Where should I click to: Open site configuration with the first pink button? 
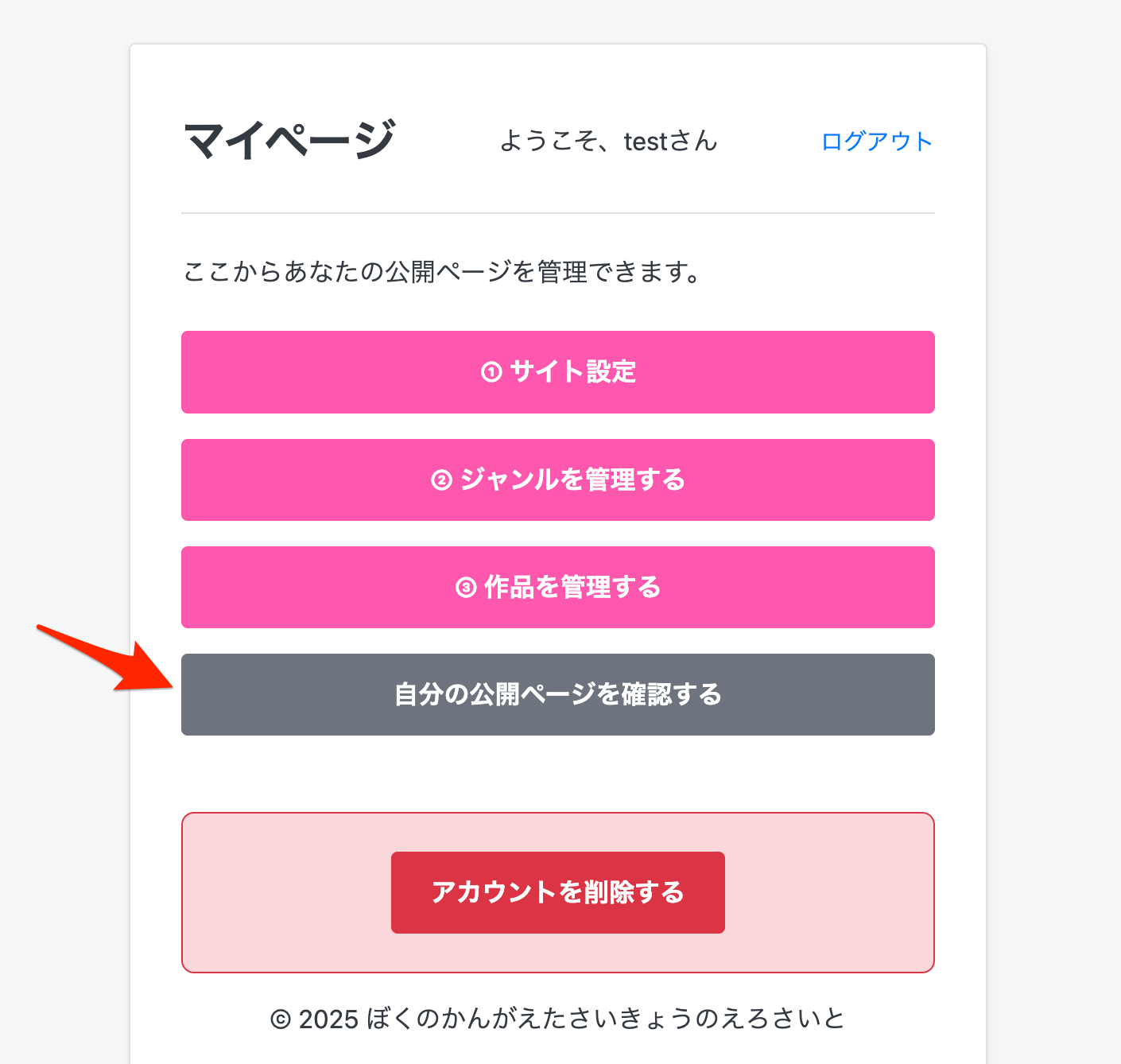tap(557, 372)
